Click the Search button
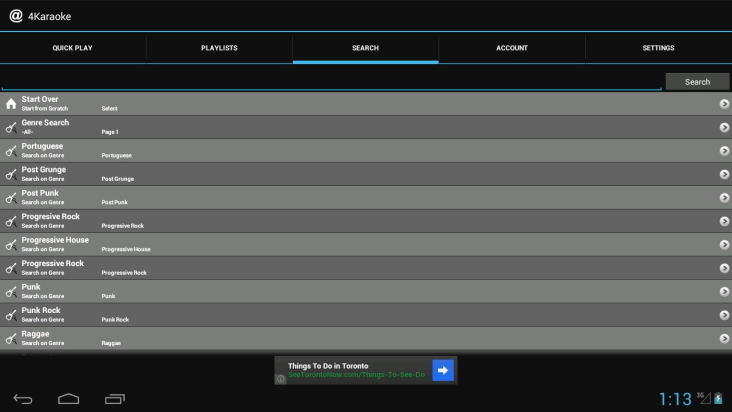 697,82
